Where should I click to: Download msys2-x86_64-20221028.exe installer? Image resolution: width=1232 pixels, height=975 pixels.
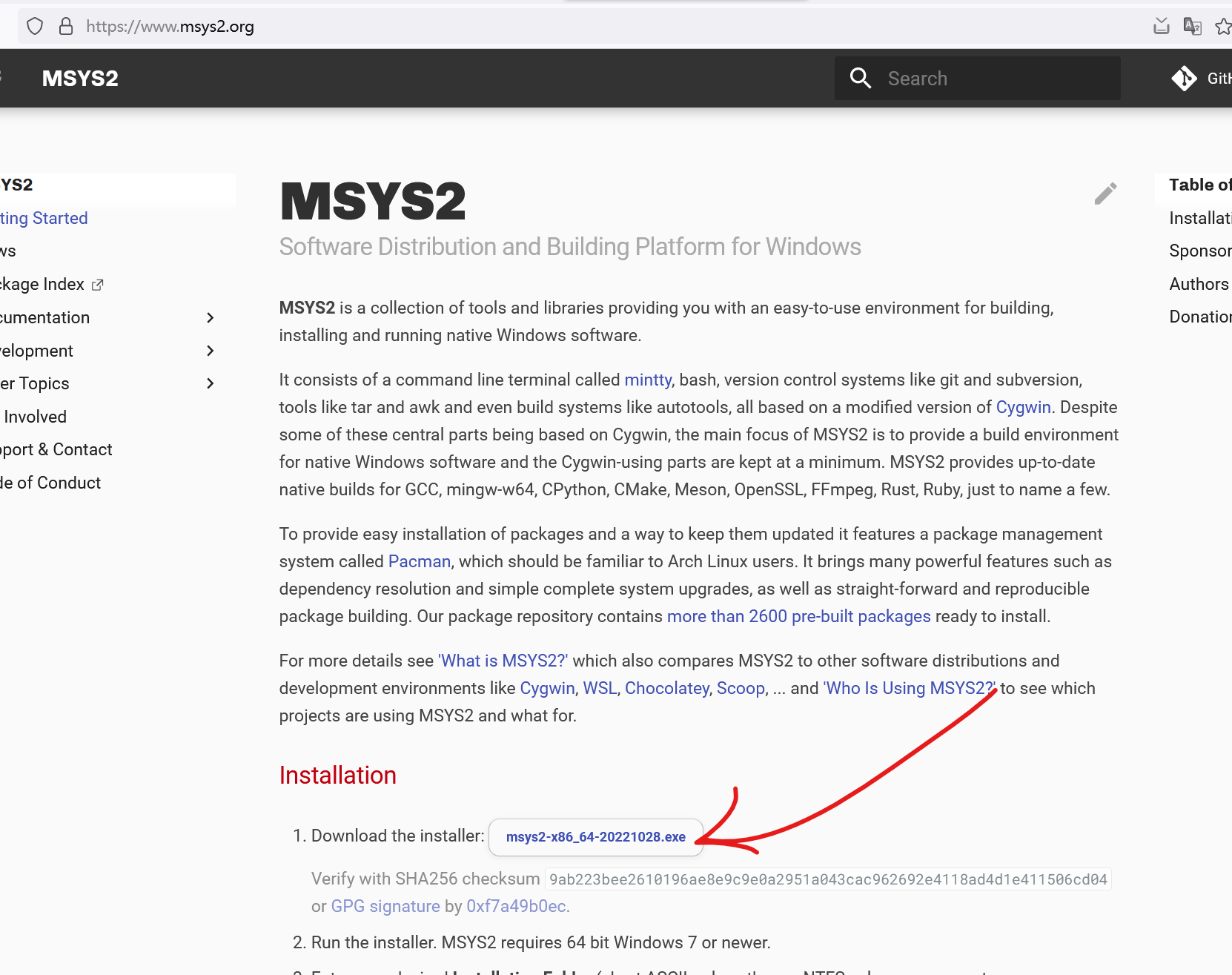coord(595,837)
